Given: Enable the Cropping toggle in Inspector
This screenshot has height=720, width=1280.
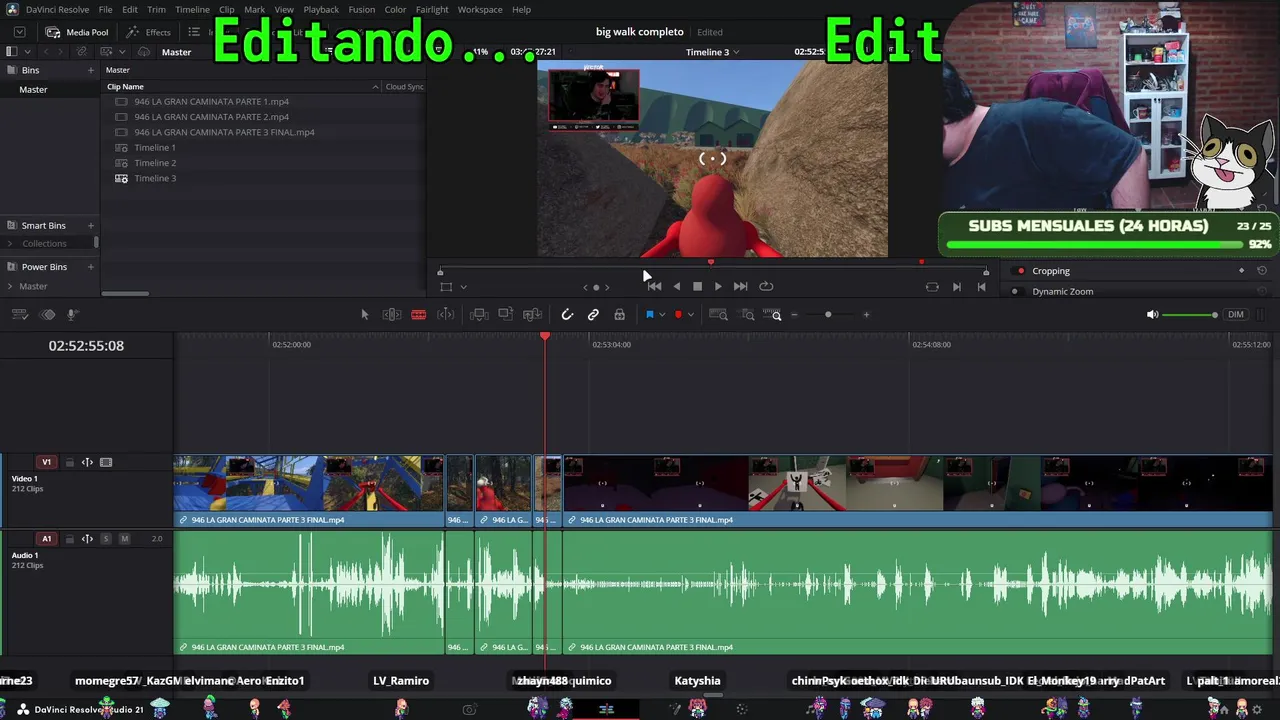Looking at the screenshot, I should coord(1020,271).
